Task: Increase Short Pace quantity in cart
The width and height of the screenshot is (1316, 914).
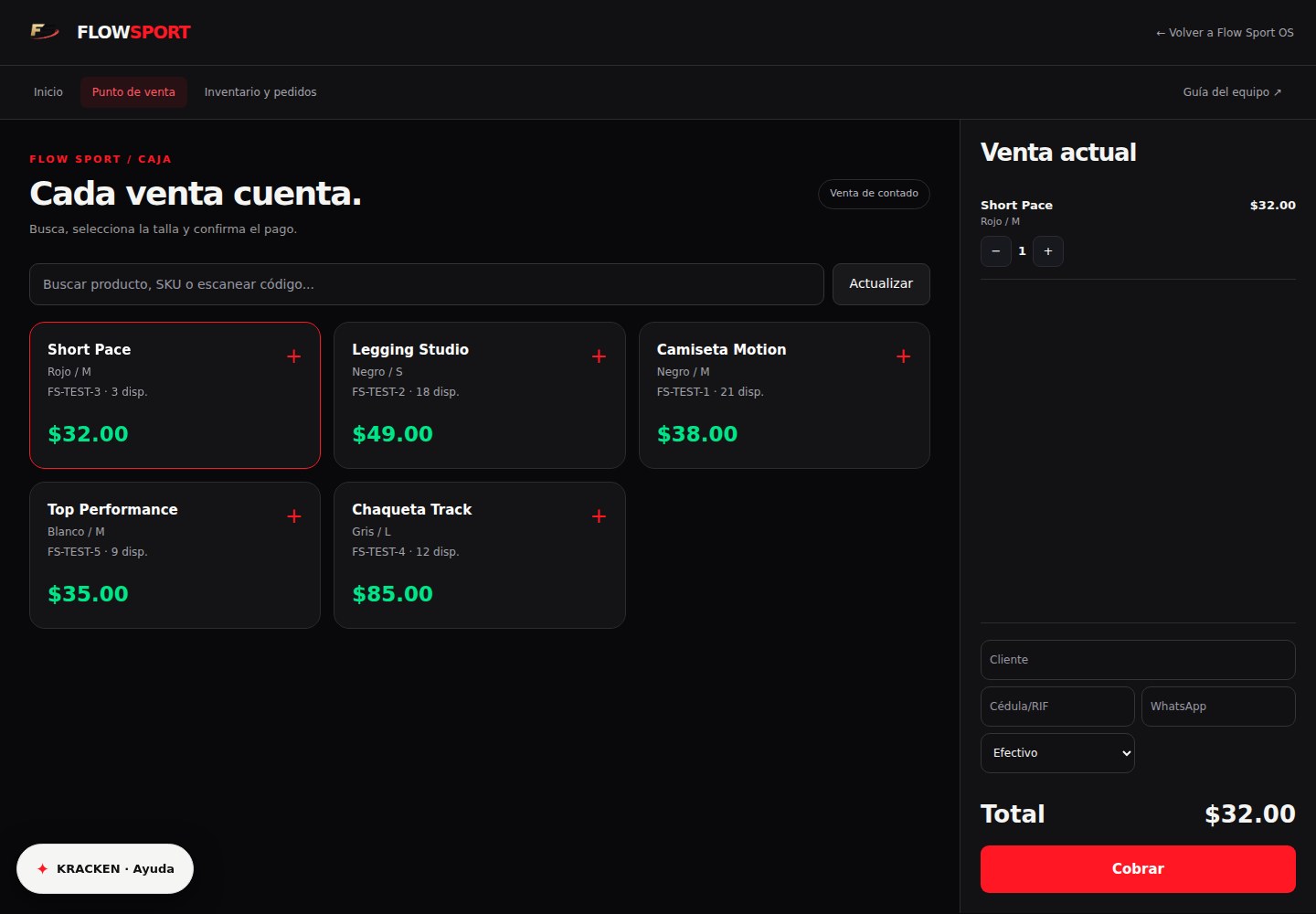Action: click(x=1048, y=251)
